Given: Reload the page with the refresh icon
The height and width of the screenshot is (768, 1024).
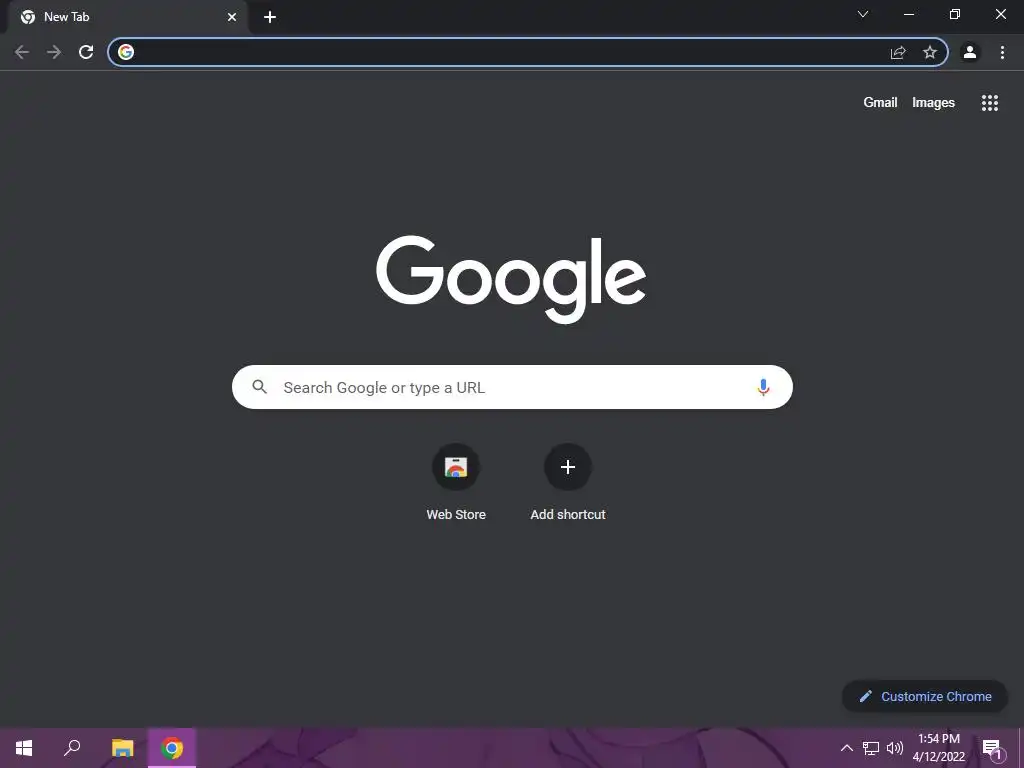Looking at the screenshot, I should 86,52.
